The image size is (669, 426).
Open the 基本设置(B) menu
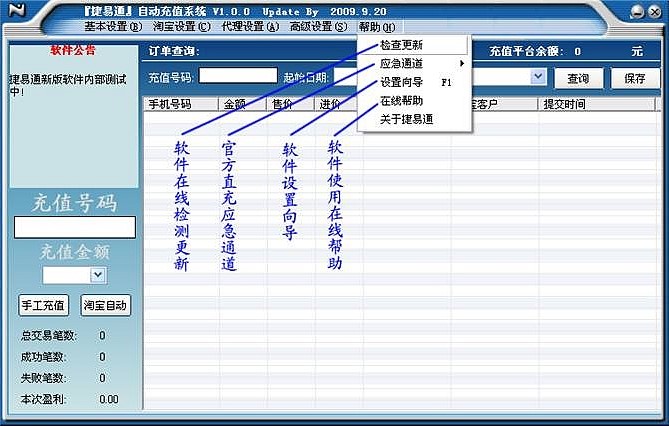[113, 26]
